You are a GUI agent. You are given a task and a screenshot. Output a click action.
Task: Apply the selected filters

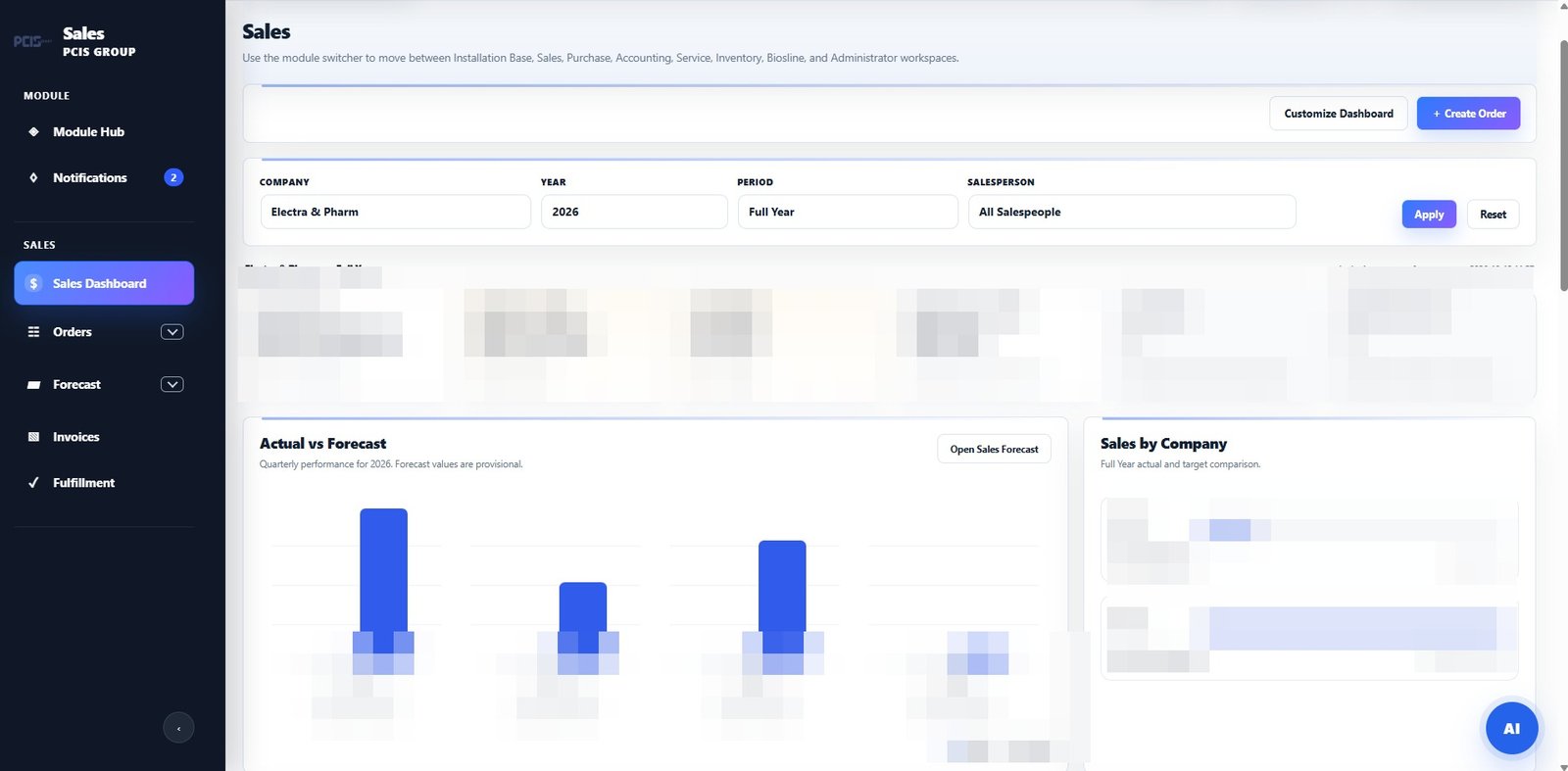[x=1429, y=215]
